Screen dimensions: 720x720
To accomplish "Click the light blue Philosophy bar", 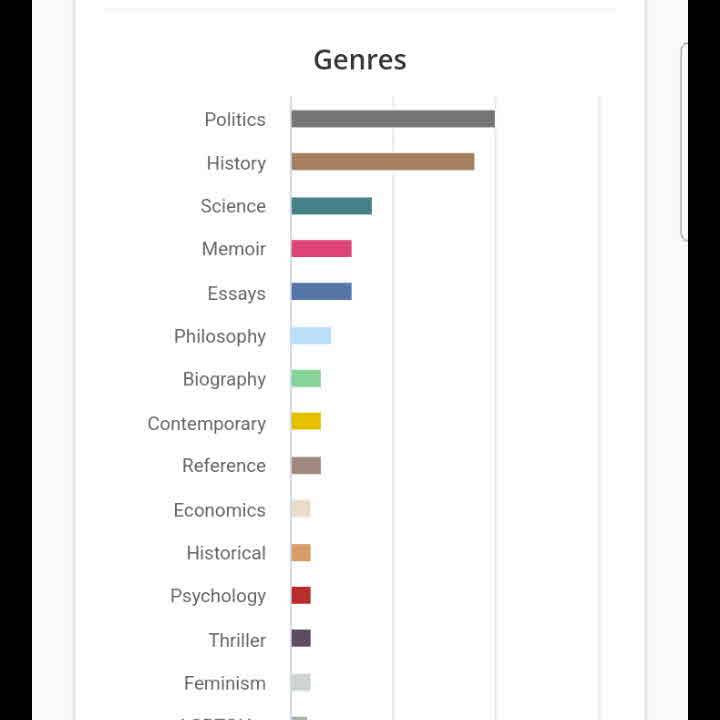I will tap(311, 336).
